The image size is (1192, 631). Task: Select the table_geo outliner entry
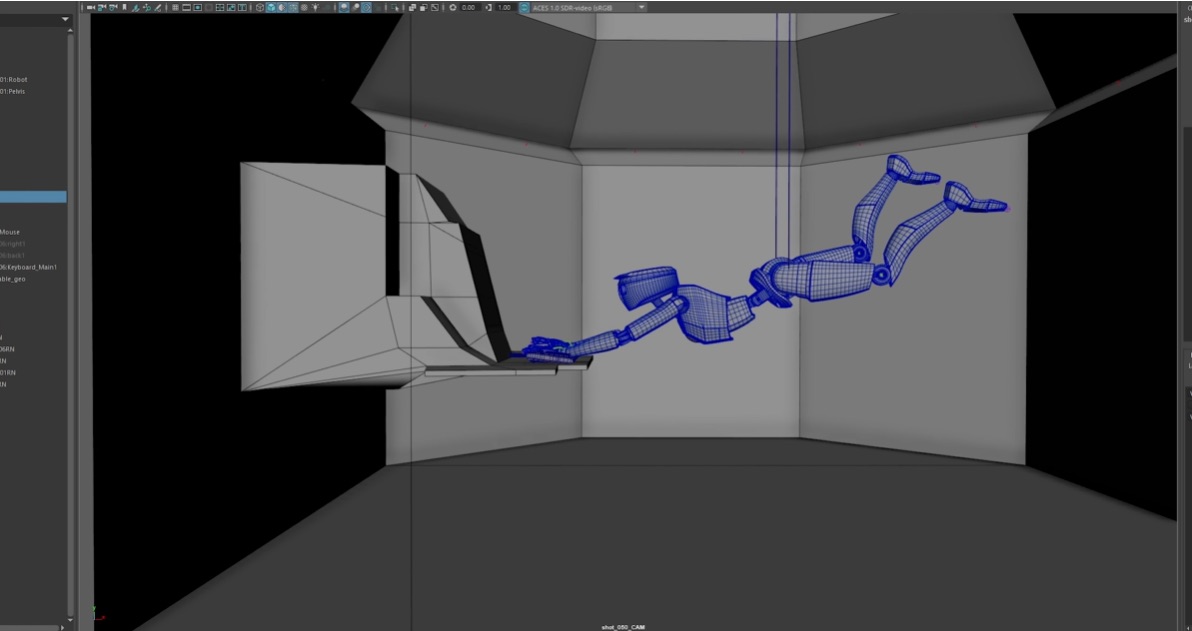[x=12, y=279]
